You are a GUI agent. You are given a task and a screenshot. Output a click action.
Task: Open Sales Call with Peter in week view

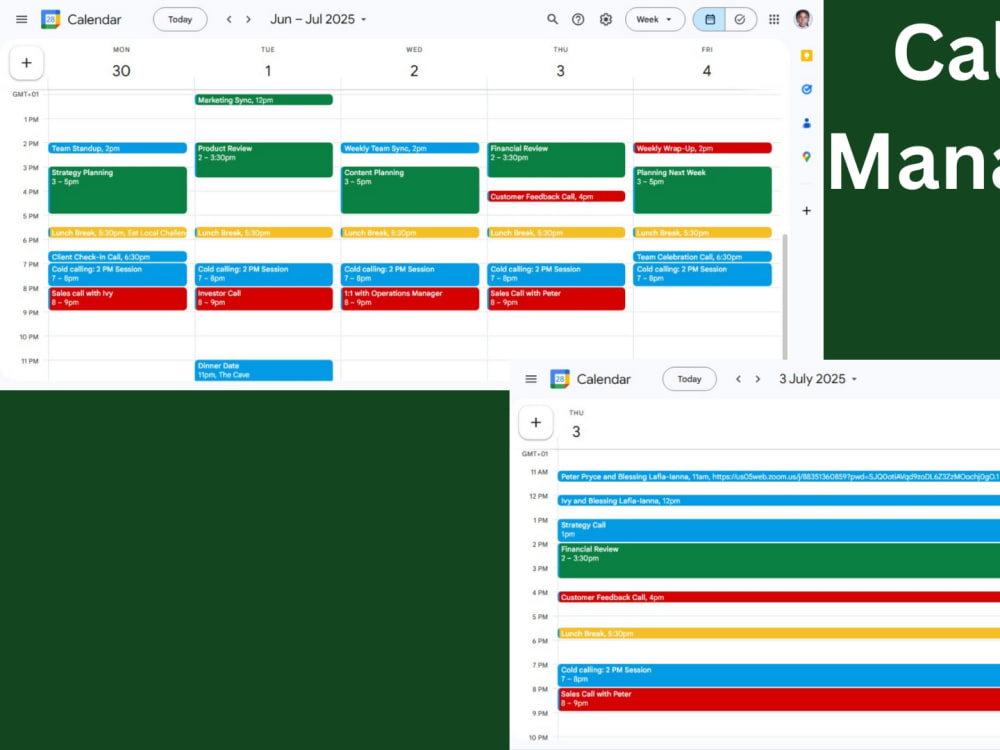pyautogui.click(x=556, y=298)
